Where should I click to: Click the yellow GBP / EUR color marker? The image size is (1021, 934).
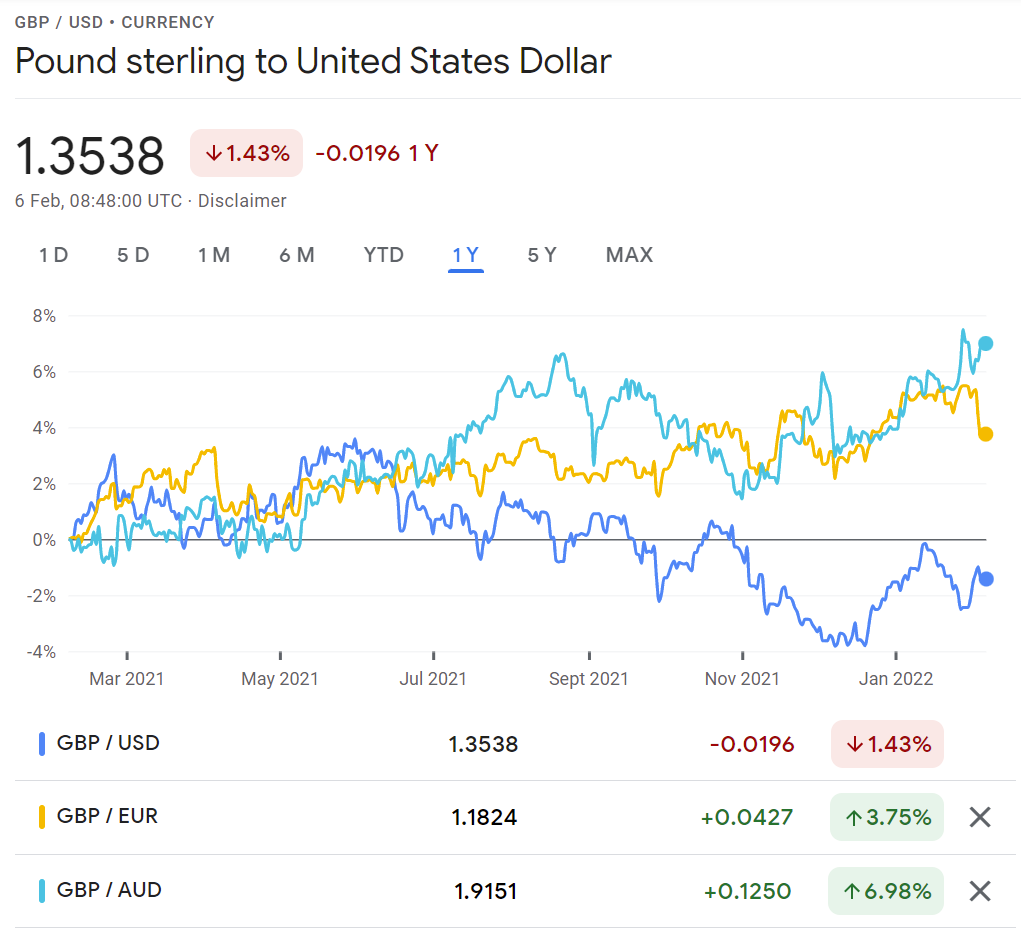42,817
